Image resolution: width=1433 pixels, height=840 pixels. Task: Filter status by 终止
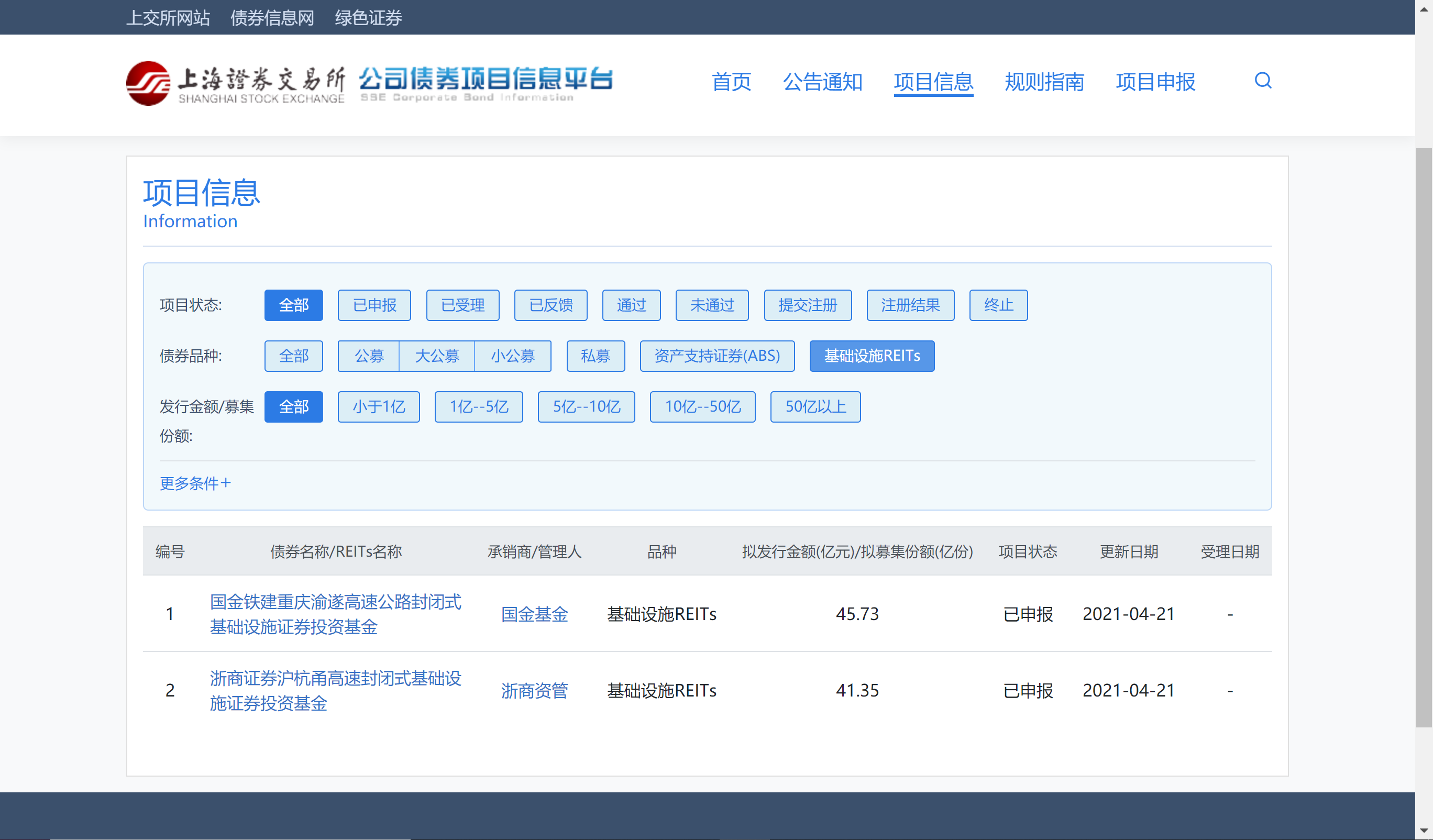coord(998,305)
